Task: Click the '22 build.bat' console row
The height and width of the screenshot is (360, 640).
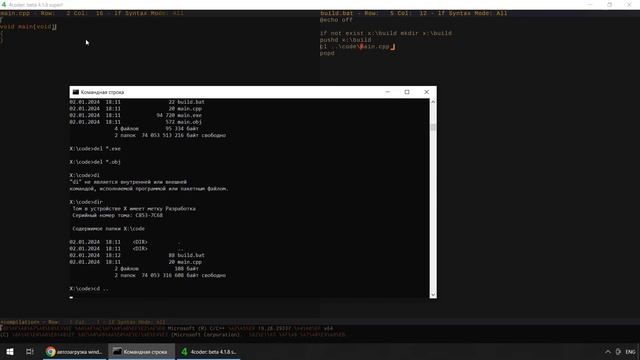Action: (x=137, y=102)
